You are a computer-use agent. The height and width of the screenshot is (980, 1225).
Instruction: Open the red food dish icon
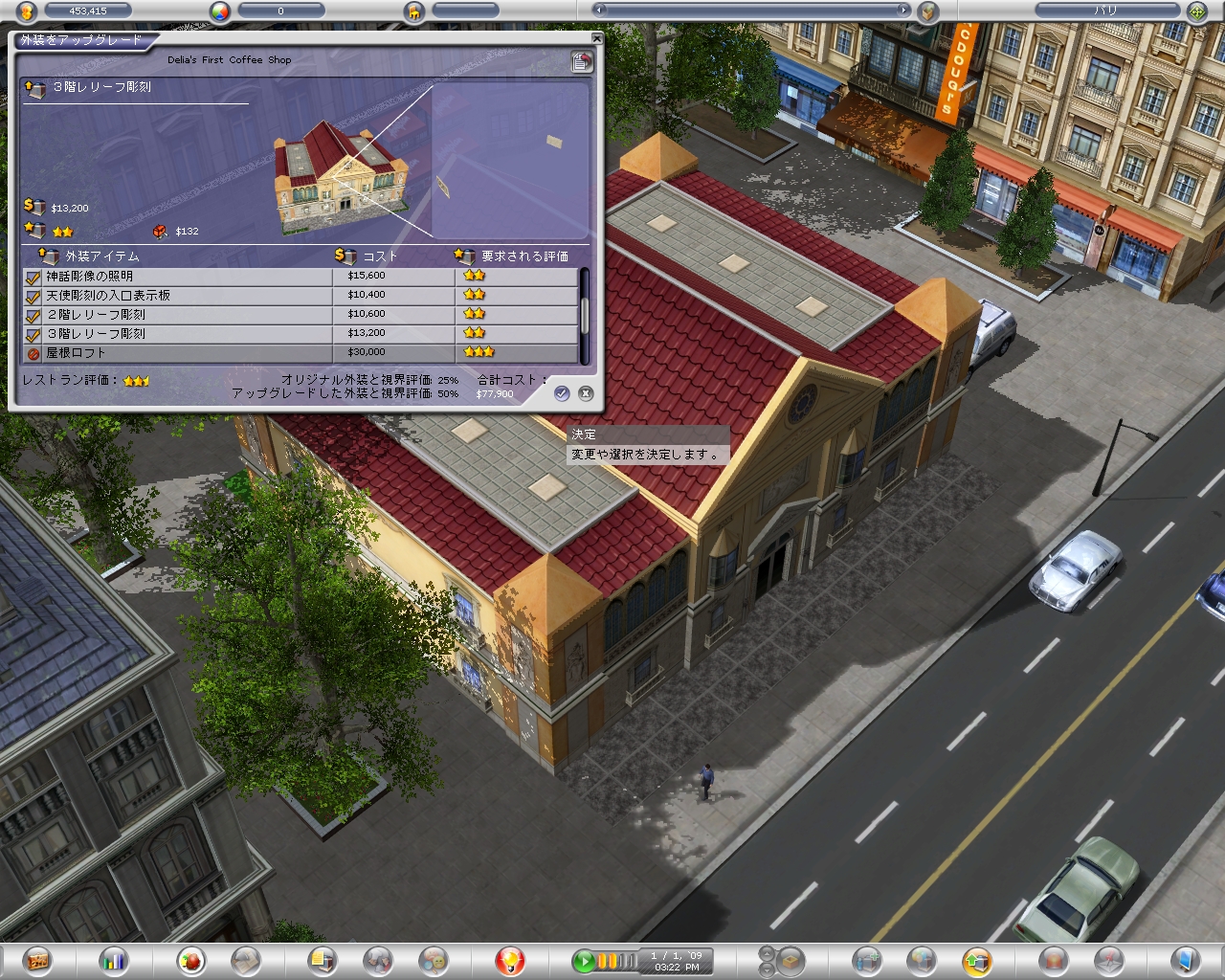[192, 960]
